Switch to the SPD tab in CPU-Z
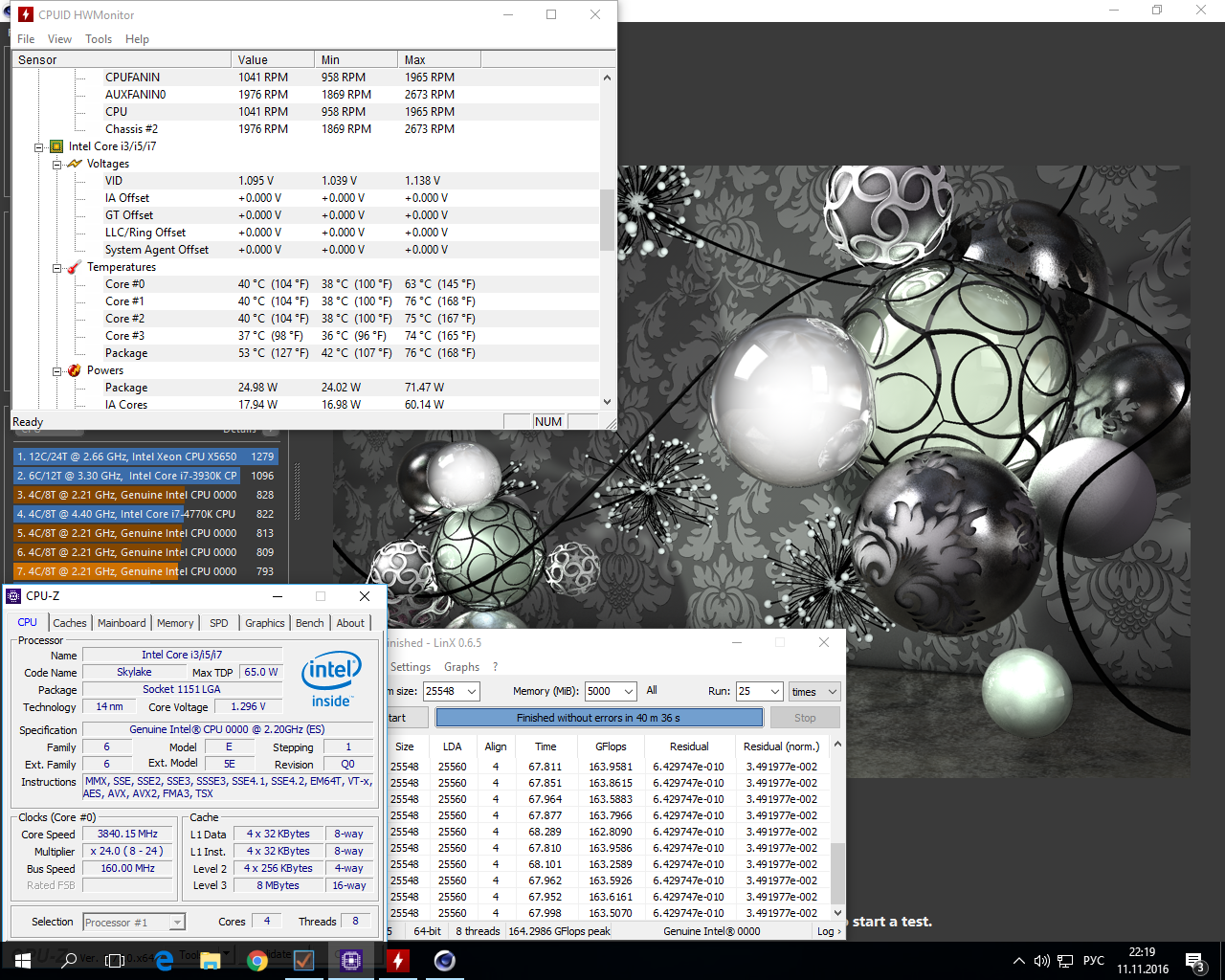The width and height of the screenshot is (1225, 980). point(219,623)
